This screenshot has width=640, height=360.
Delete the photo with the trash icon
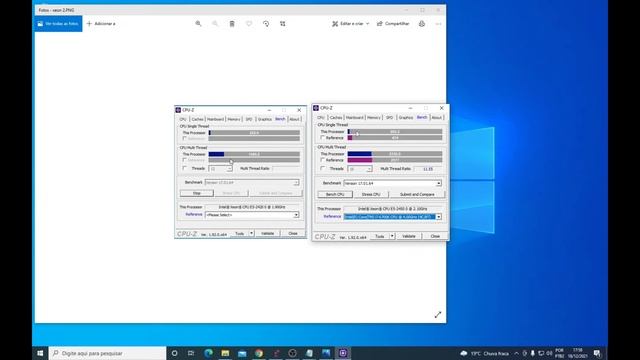tap(232, 24)
